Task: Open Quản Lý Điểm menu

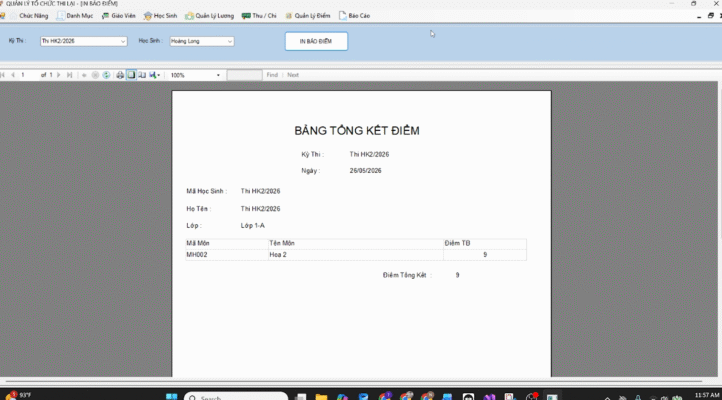Action: pos(308,16)
